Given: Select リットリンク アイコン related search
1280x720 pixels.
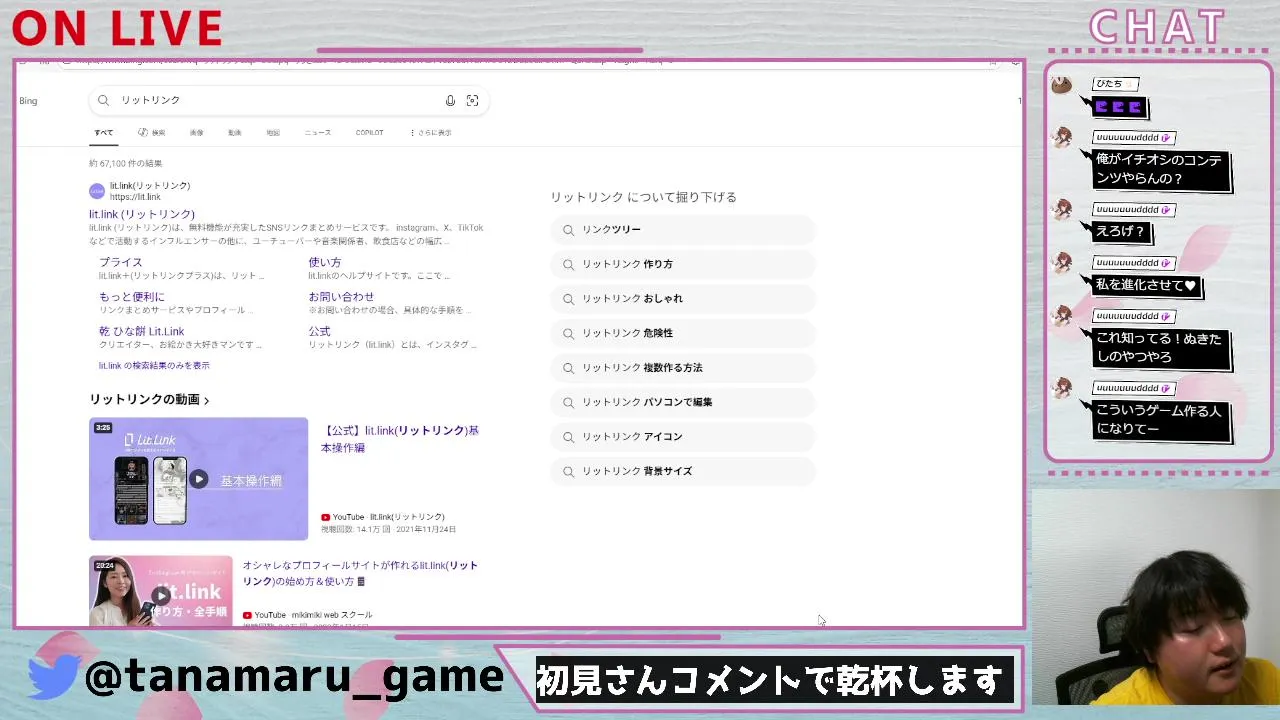Looking at the screenshot, I should coord(683,437).
